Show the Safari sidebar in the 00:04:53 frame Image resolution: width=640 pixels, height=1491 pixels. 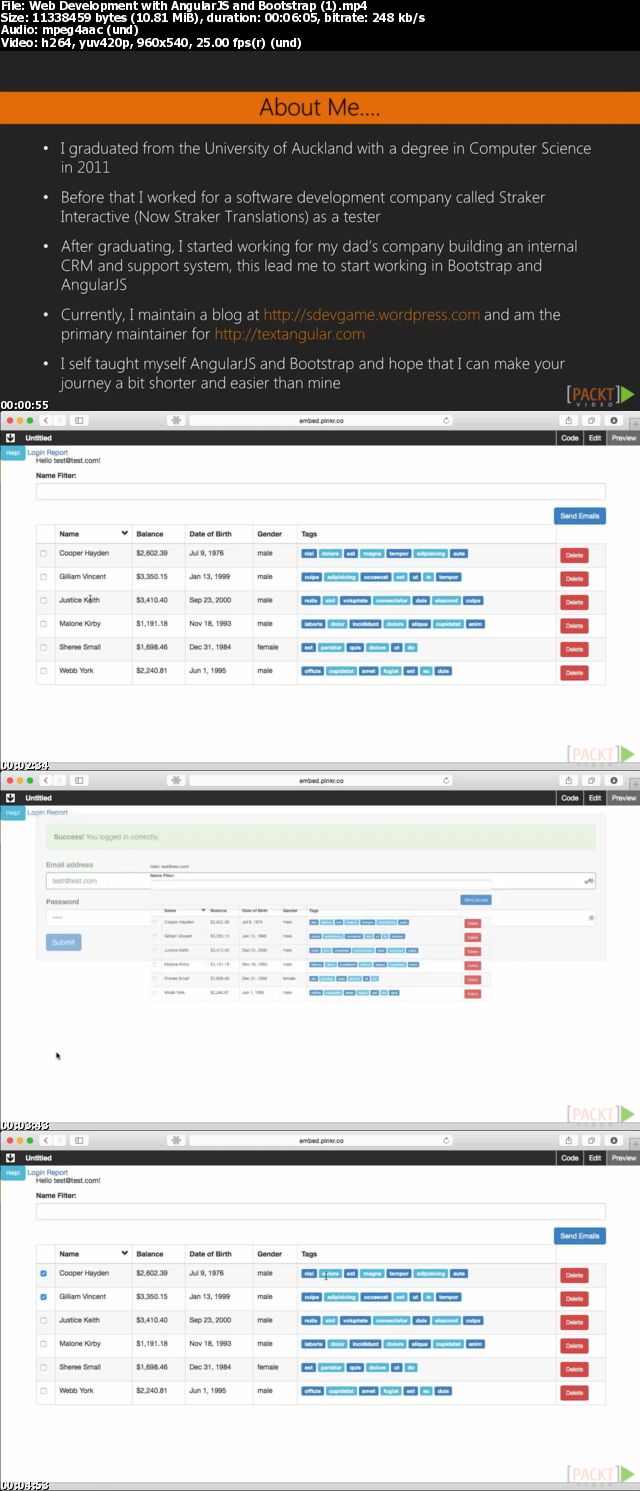click(79, 1140)
